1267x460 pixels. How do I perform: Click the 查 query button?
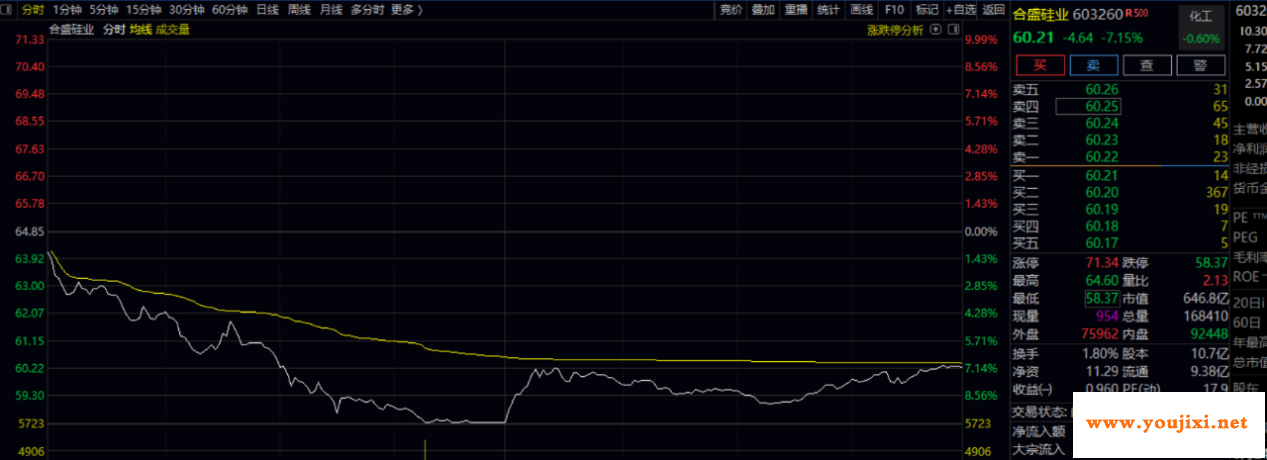[x=1147, y=65]
